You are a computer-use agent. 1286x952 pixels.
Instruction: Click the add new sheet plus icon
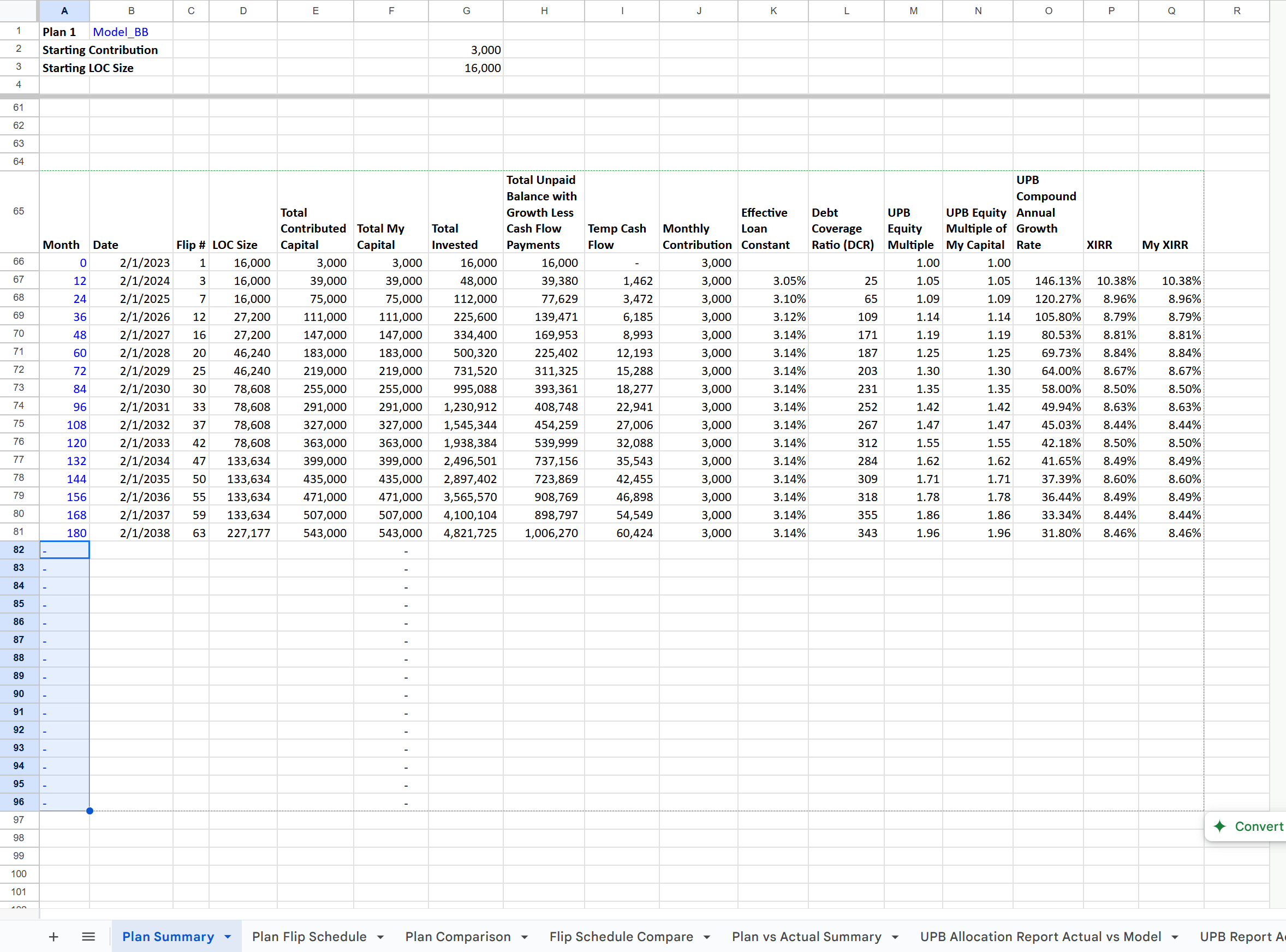click(x=53, y=936)
